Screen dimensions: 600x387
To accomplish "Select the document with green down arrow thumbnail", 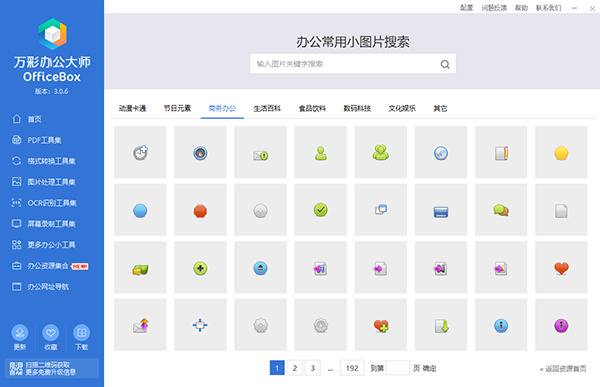I will tap(441, 325).
